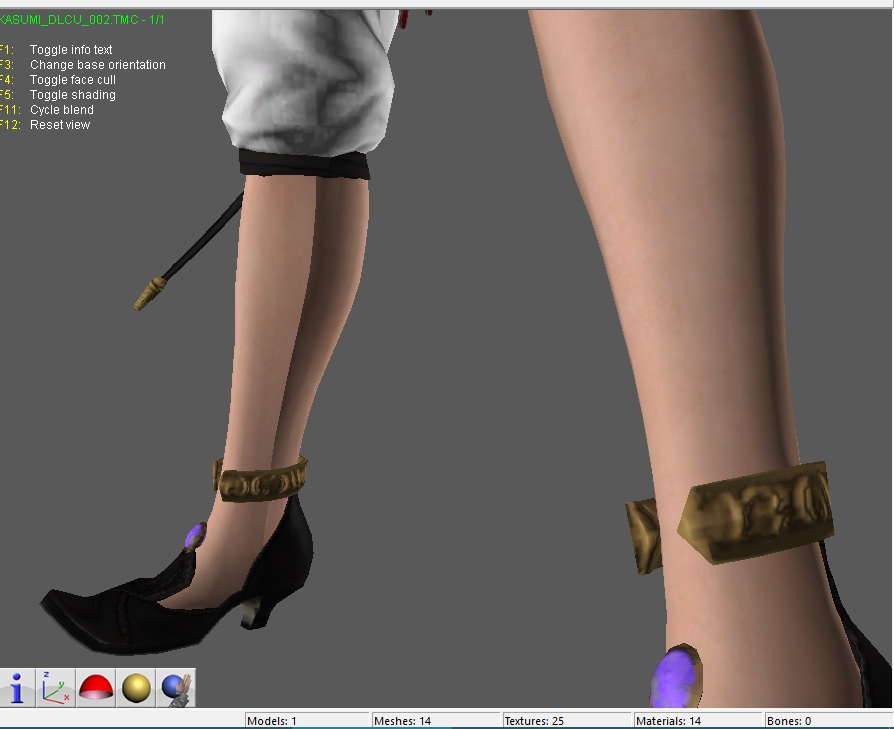Click the 'Change base orientation' overlay text
The image size is (894, 729).
pos(97,65)
